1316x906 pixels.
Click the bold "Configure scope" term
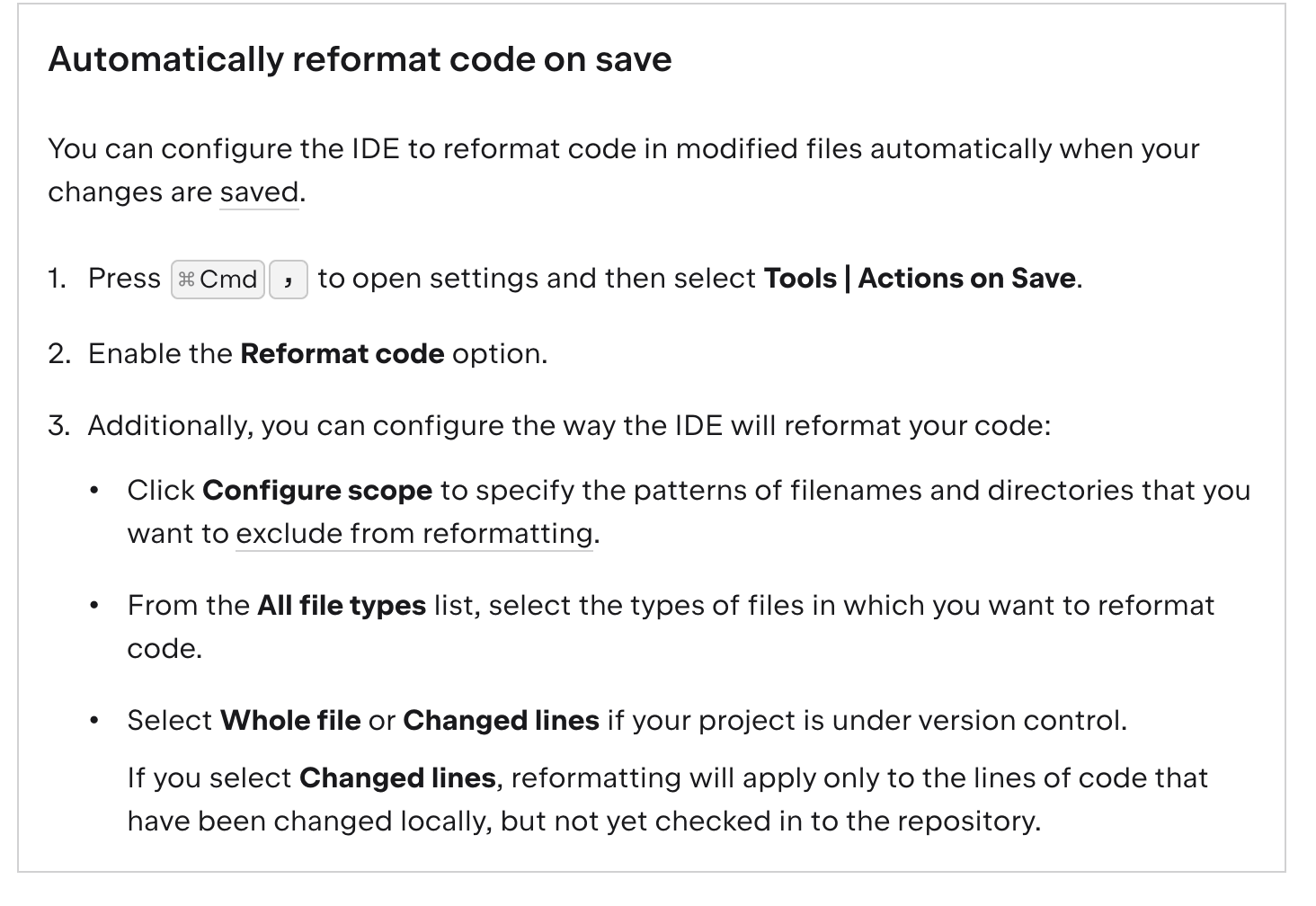(x=317, y=491)
